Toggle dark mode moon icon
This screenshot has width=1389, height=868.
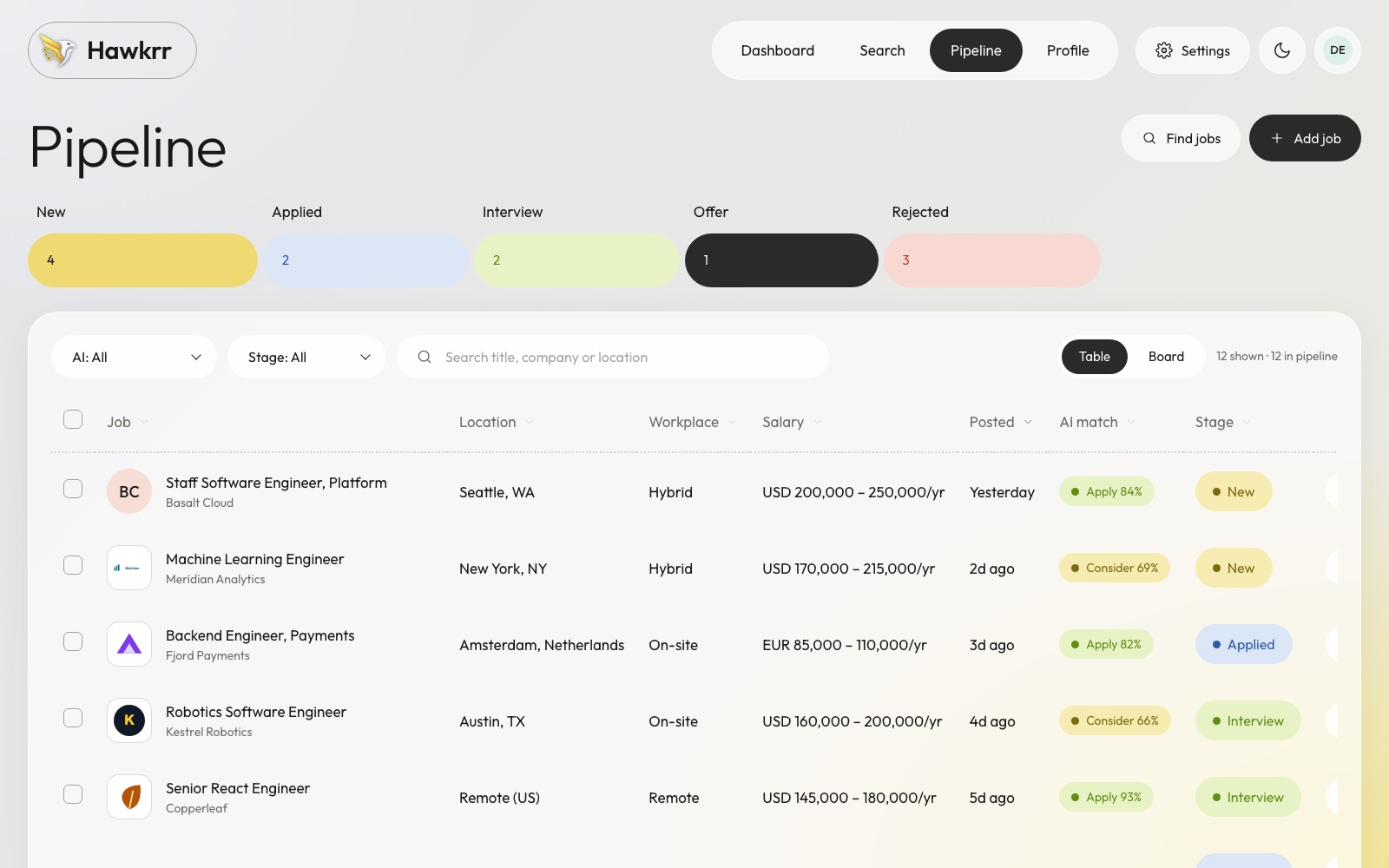[x=1281, y=50]
